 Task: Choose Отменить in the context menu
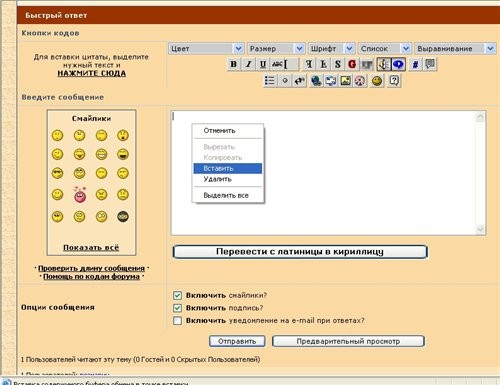click(228, 131)
